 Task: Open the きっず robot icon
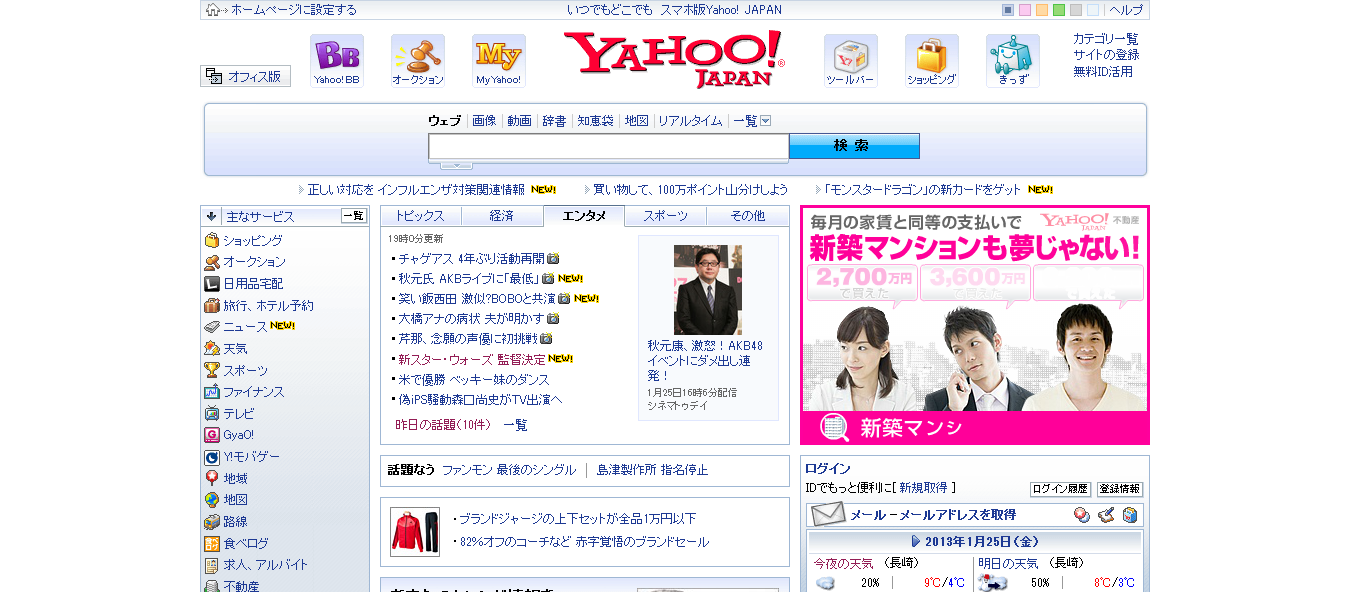tap(1012, 61)
